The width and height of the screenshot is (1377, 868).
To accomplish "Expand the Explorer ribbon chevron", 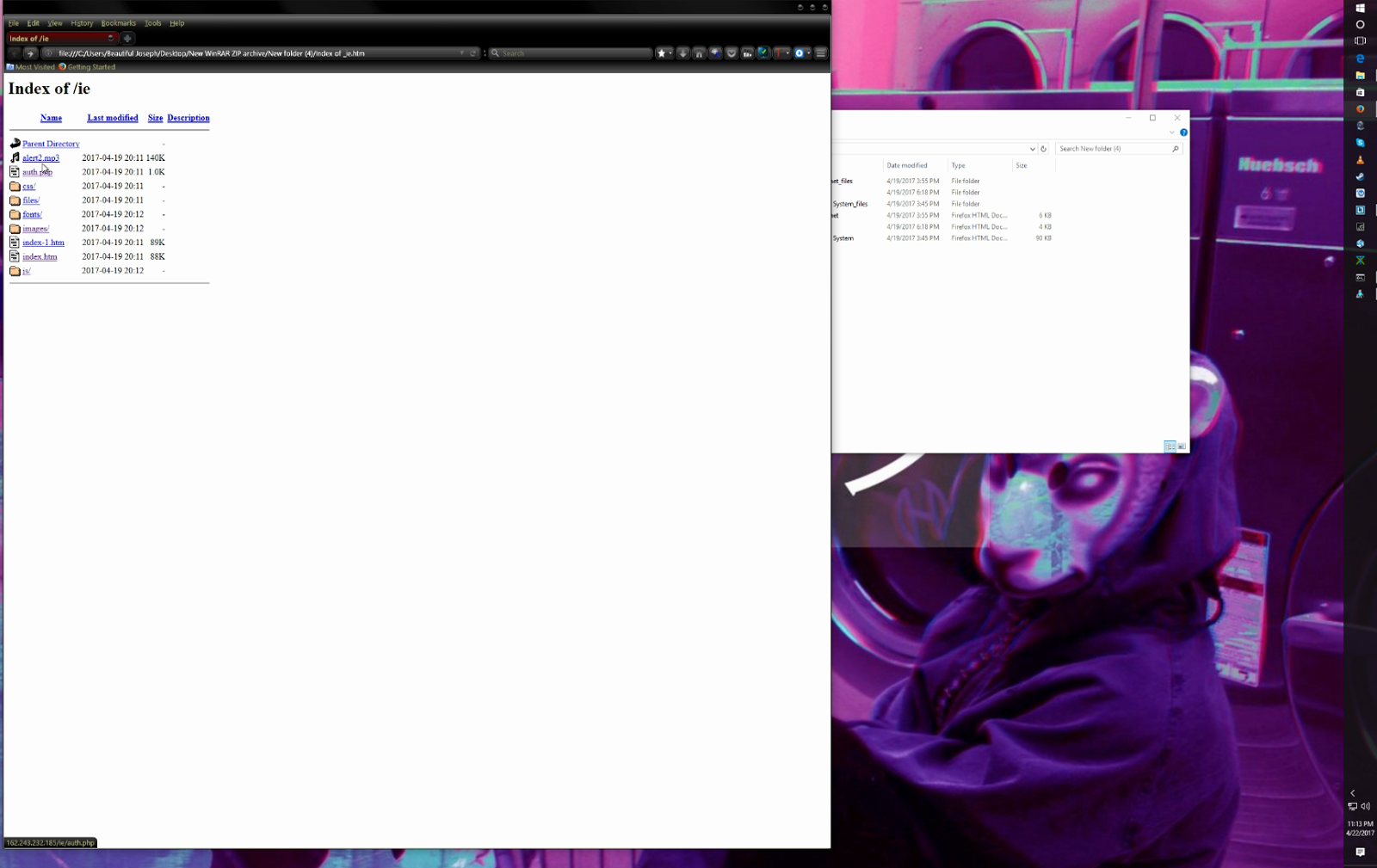I will point(1171,132).
